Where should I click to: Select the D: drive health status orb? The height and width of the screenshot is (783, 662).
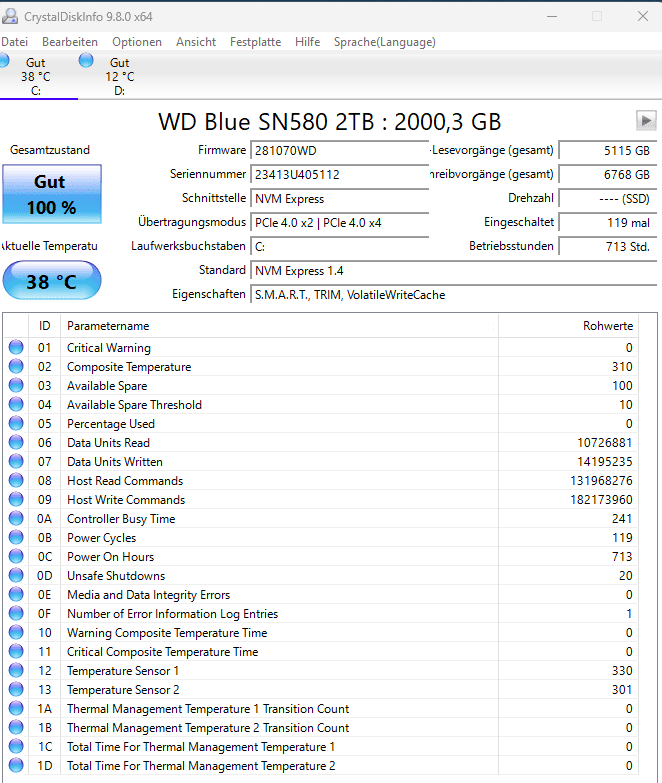point(86,60)
